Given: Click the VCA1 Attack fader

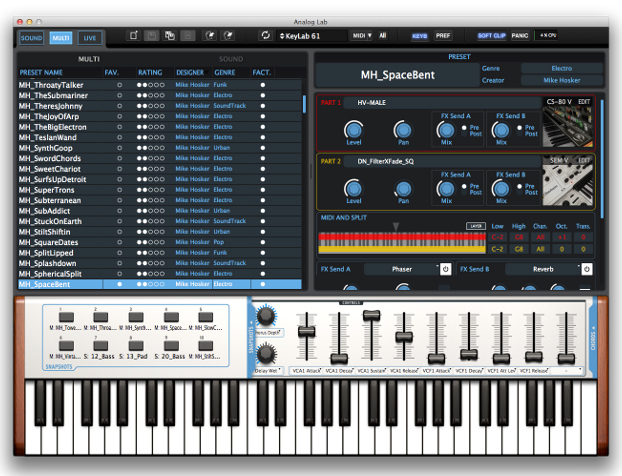Looking at the screenshot, I should click(x=306, y=332).
